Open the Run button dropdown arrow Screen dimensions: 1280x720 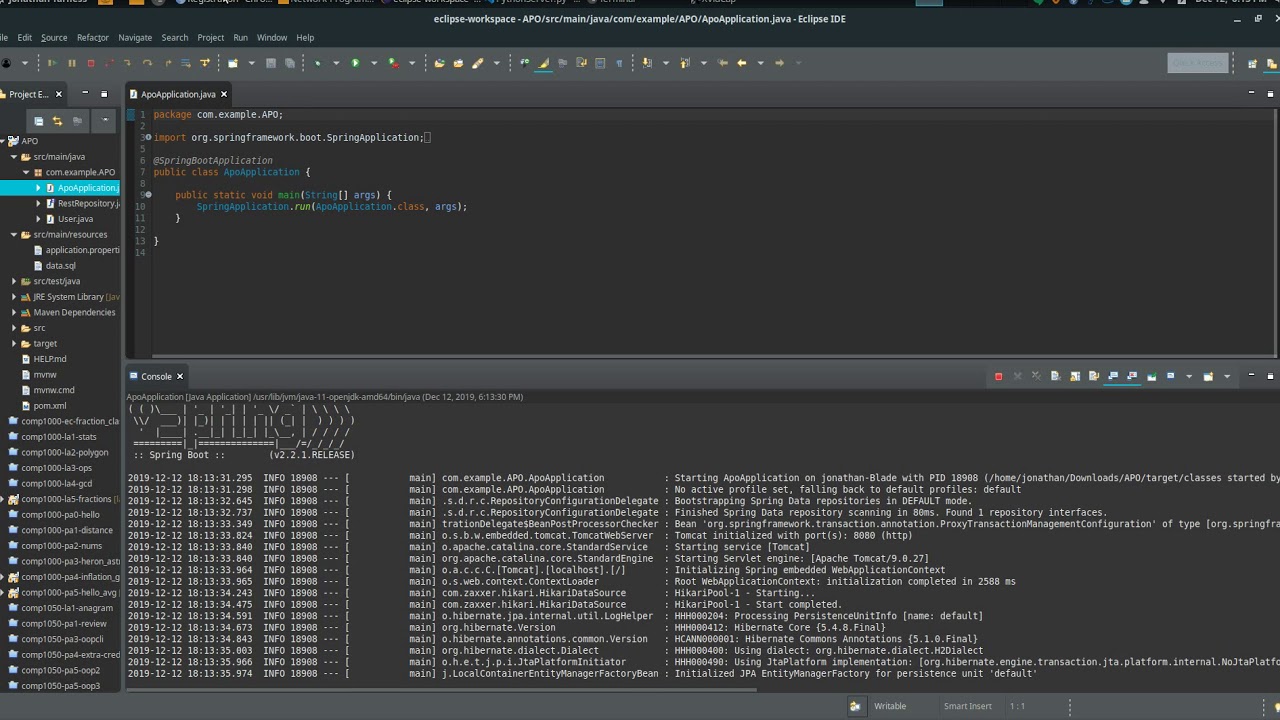pyautogui.click(x=373, y=63)
